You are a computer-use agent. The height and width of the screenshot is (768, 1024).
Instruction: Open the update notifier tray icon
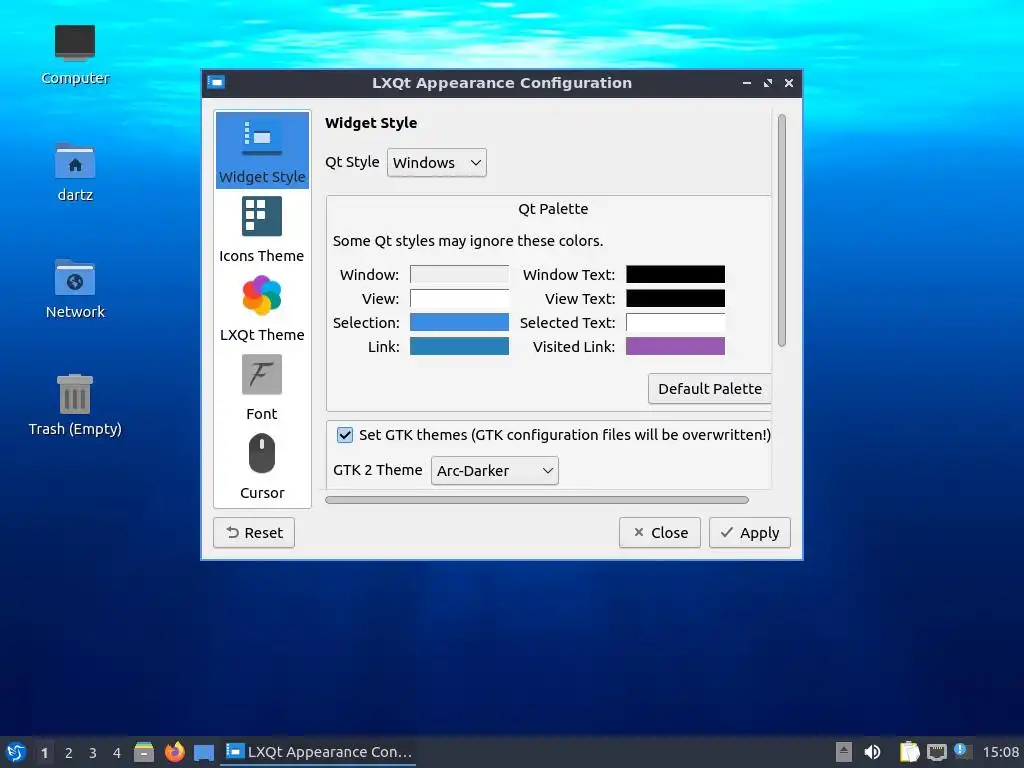click(x=962, y=751)
